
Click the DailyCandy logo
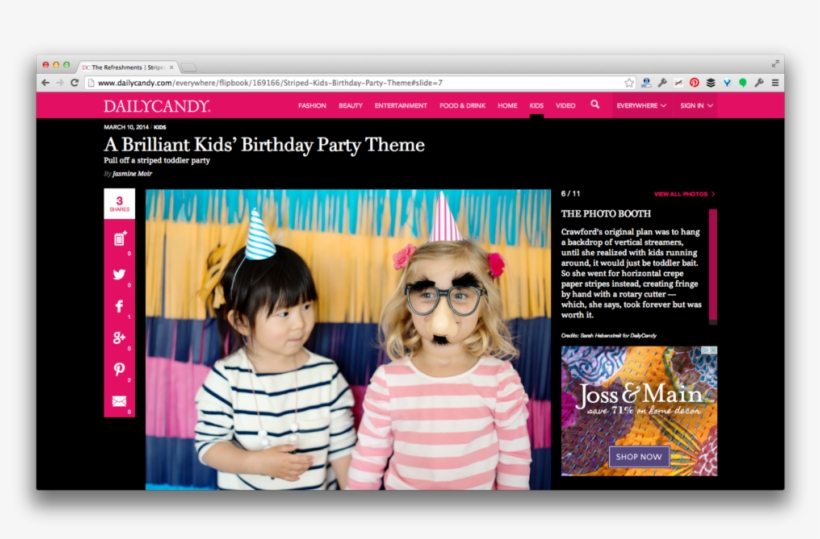[x=157, y=106]
